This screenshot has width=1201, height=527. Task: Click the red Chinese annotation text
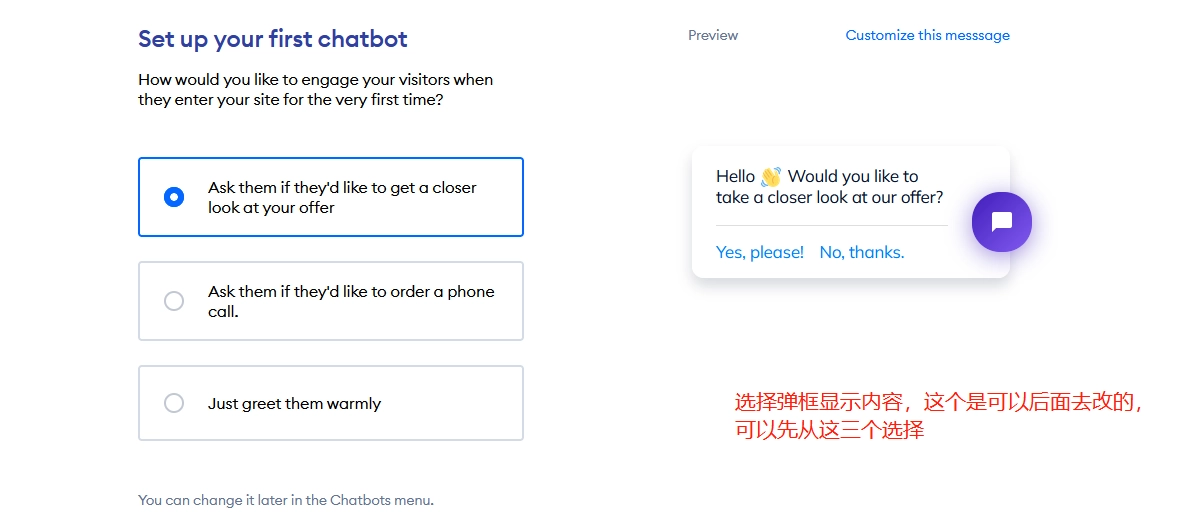[x=939, y=416]
